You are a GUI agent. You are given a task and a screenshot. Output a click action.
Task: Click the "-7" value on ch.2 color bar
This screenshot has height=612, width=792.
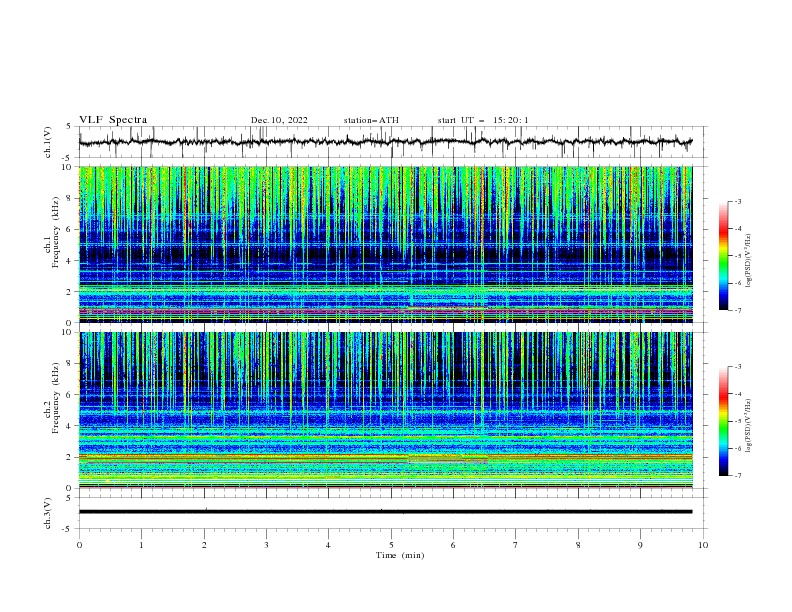tap(737, 475)
